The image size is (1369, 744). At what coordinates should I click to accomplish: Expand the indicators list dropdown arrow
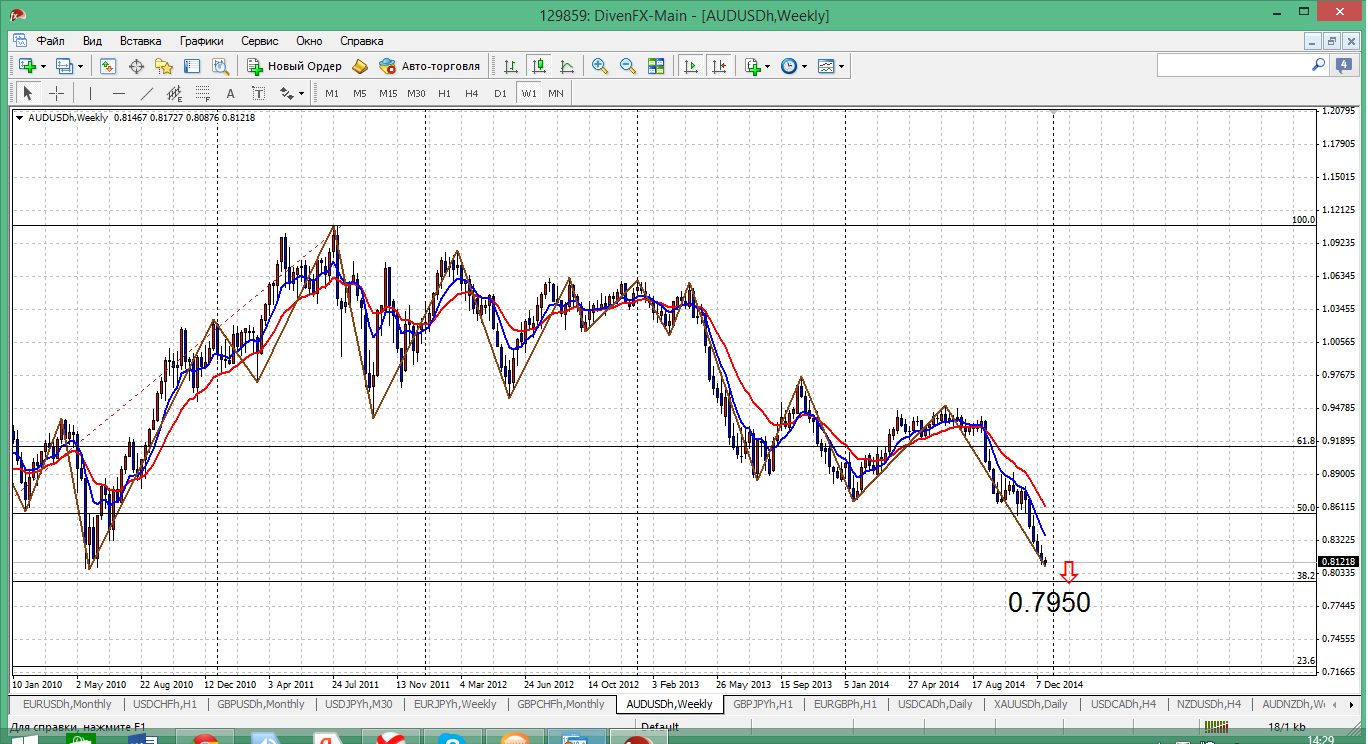point(767,66)
